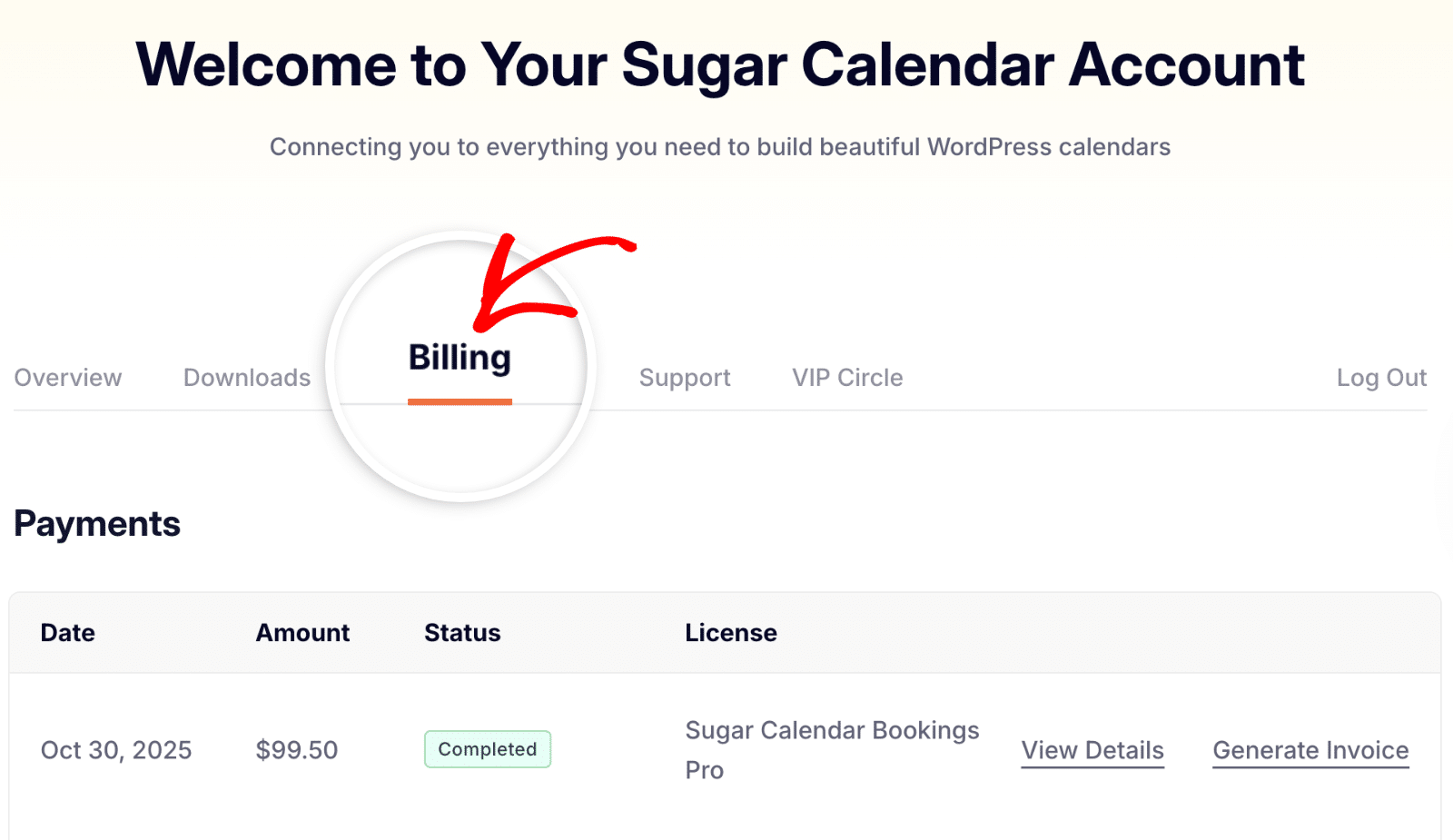Viewport: 1453px width, 840px height.
Task: Click the Status column header
Action: [x=461, y=633]
